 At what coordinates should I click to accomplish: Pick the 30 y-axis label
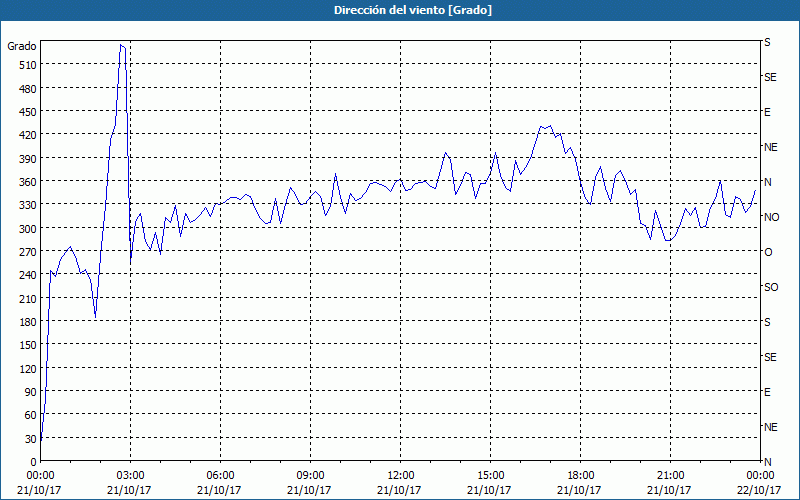(x=31, y=439)
